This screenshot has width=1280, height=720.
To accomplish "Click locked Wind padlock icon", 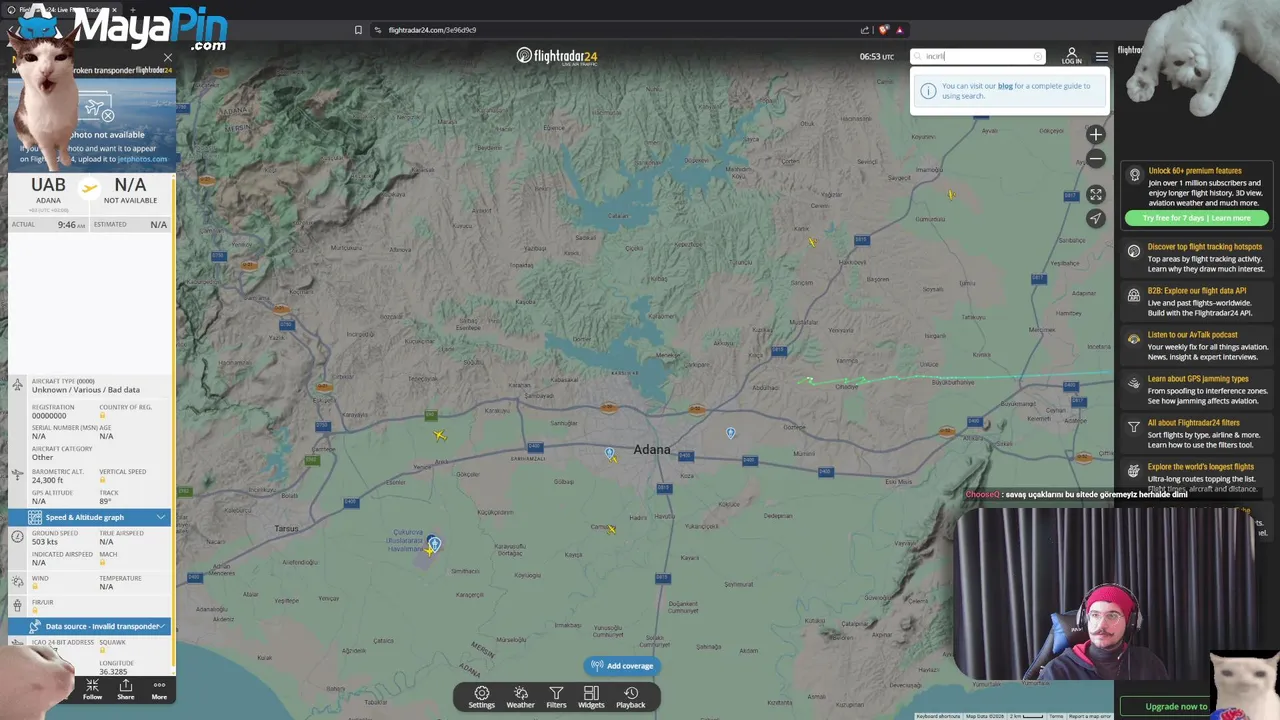I will pyautogui.click(x=35, y=587).
